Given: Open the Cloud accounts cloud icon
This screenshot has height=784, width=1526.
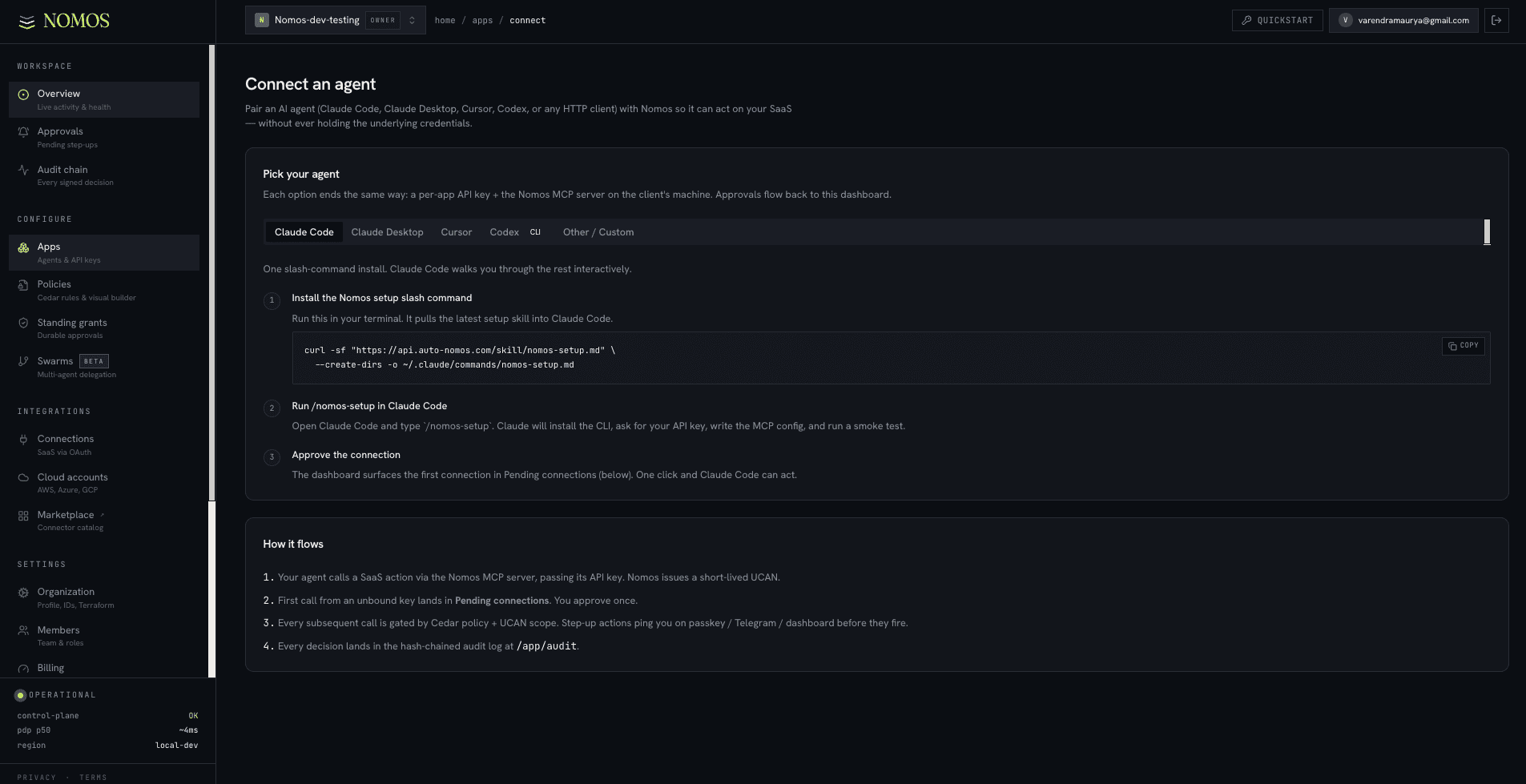Looking at the screenshot, I should [23, 477].
